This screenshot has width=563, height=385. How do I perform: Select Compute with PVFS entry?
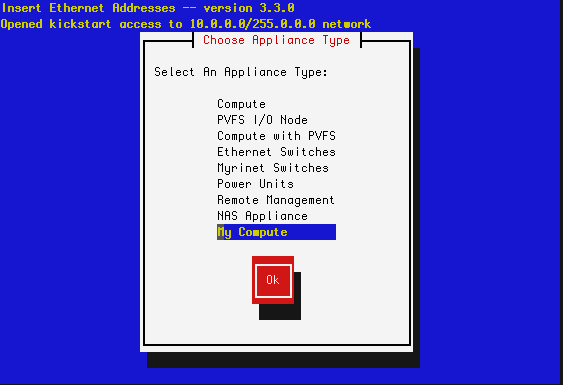pyautogui.click(x=276, y=136)
